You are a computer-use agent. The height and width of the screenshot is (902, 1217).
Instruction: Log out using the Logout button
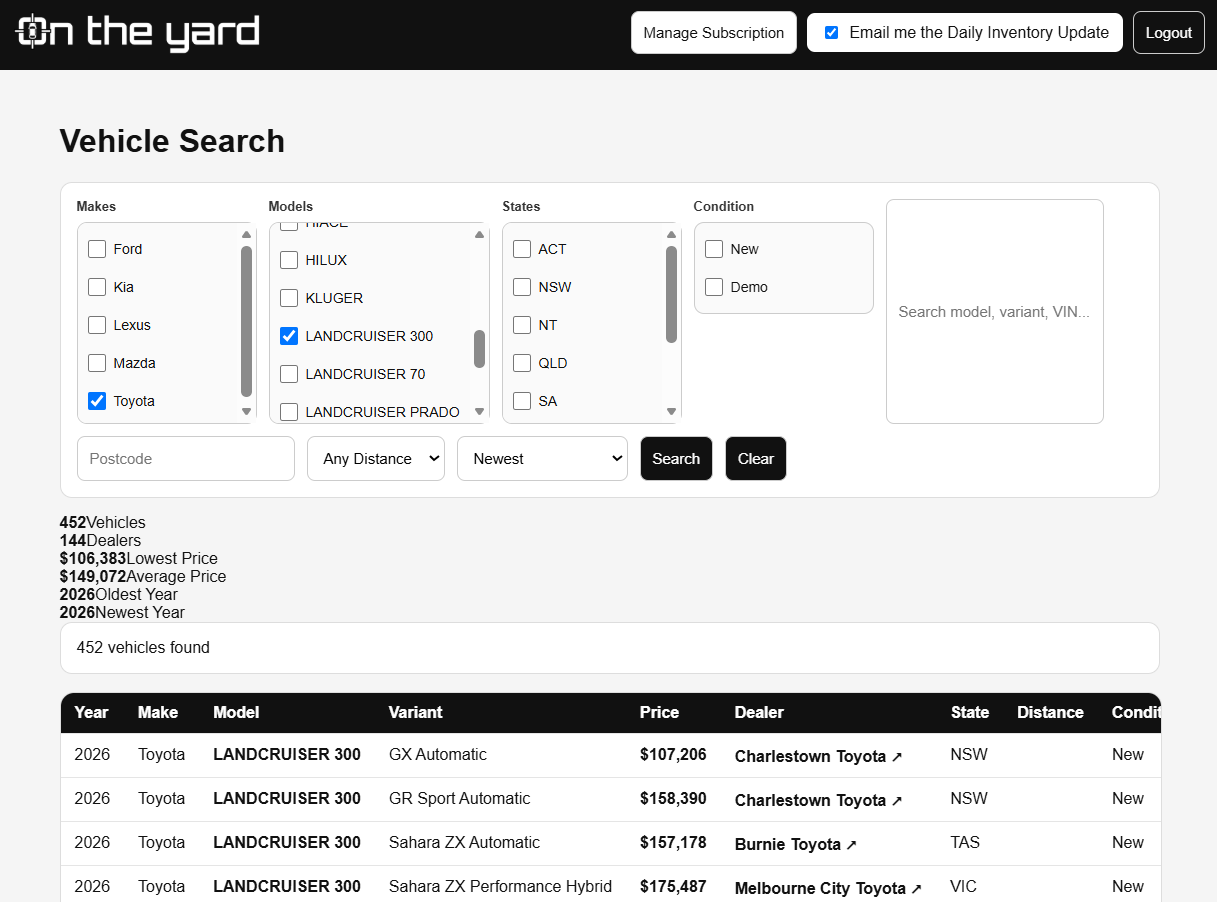[1169, 33]
